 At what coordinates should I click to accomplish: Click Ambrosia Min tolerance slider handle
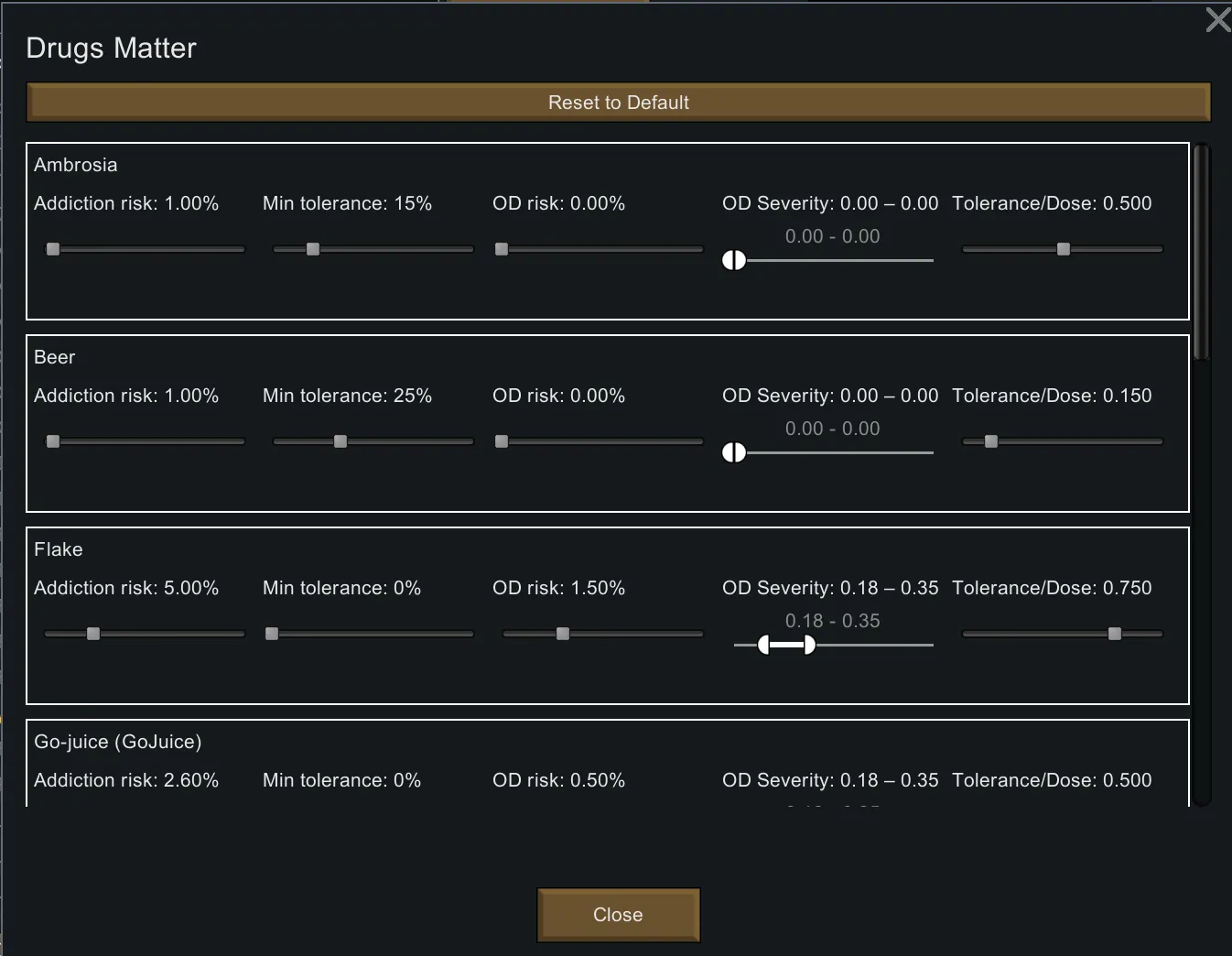313,249
